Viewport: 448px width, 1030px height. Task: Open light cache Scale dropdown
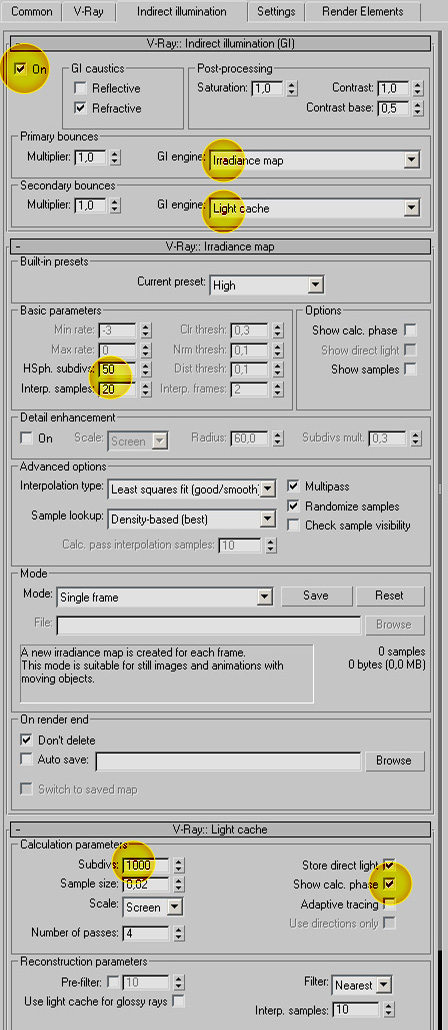174,907
